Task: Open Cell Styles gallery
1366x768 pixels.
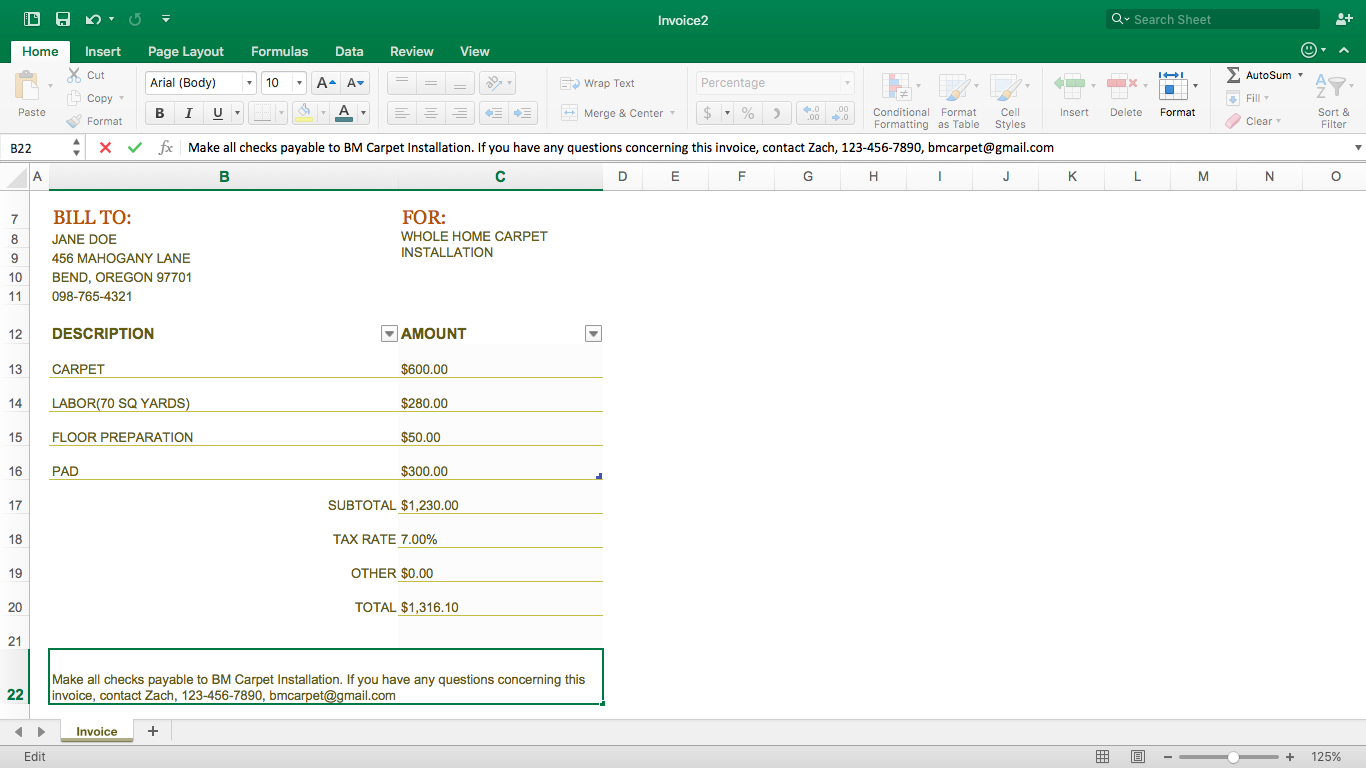Action: tap(1010, 100)
